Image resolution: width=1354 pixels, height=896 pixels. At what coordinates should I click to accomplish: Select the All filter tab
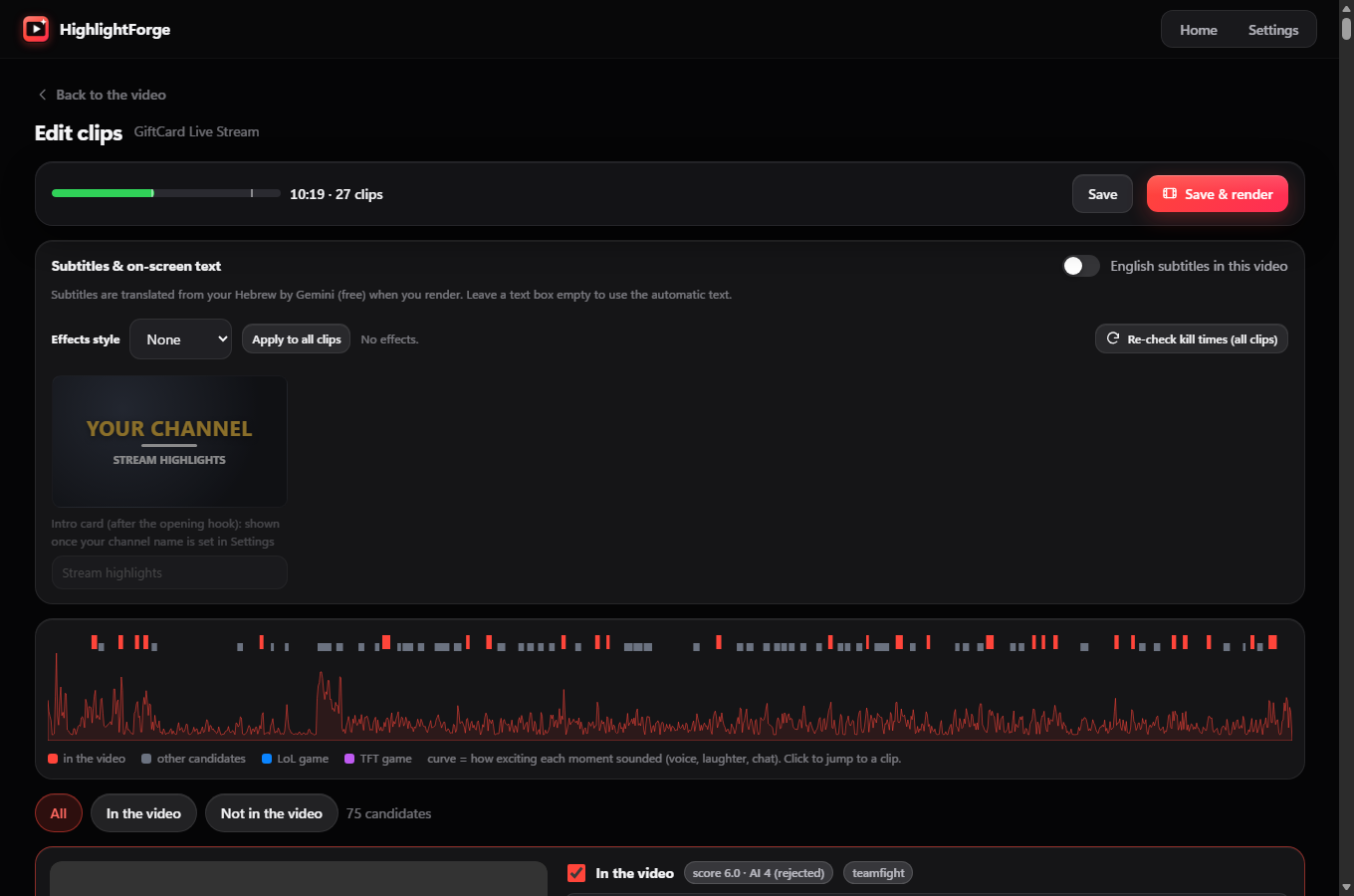(x=59, y=813)
